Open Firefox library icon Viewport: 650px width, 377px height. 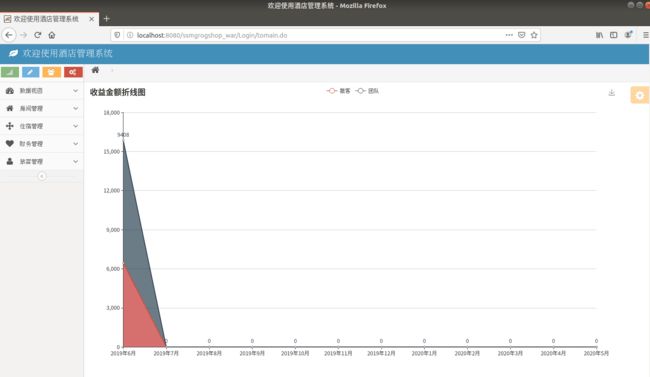click(x=599, y=35)
